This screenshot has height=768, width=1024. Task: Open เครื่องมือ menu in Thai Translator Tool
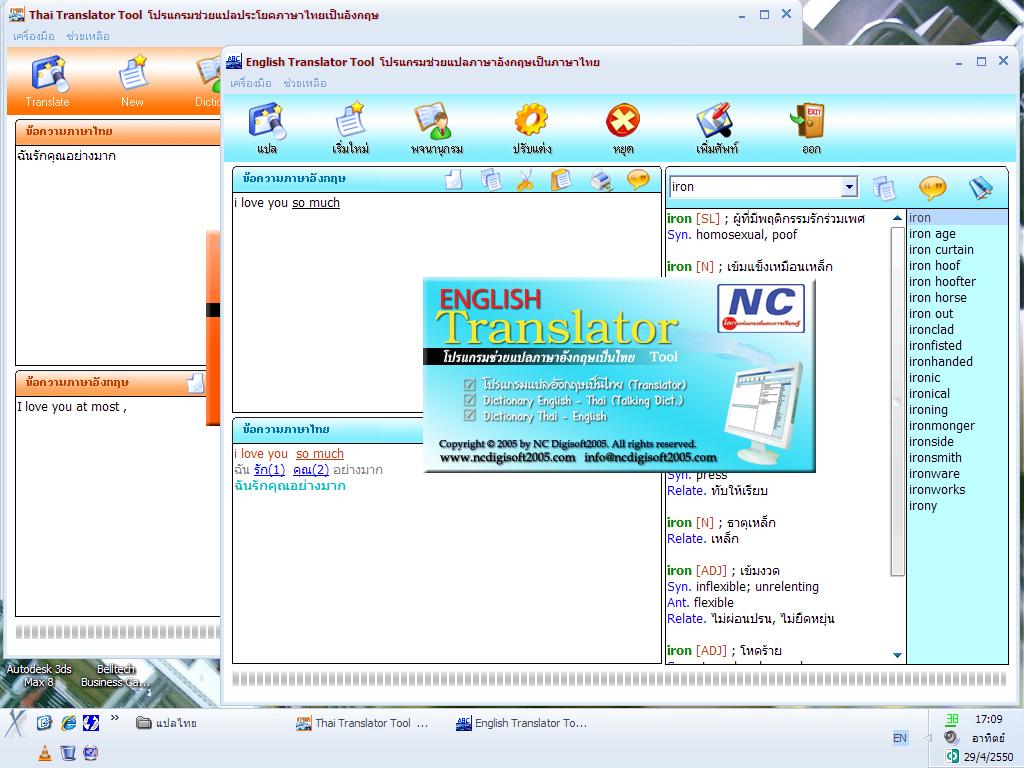click(x=34, y=36)
